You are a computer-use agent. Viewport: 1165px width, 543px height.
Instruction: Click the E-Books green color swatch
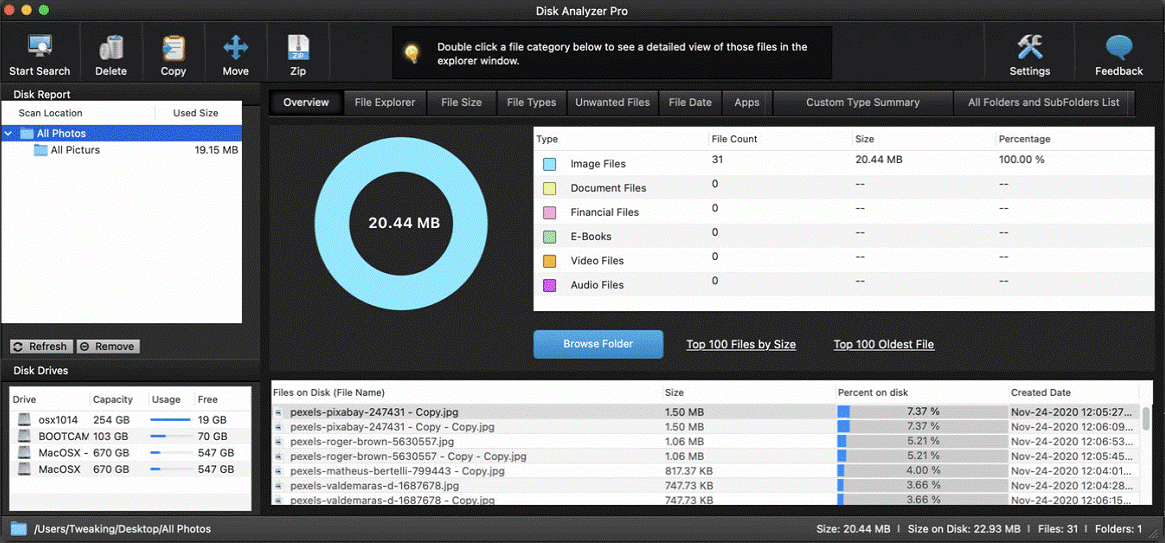(x=550, y=237)
